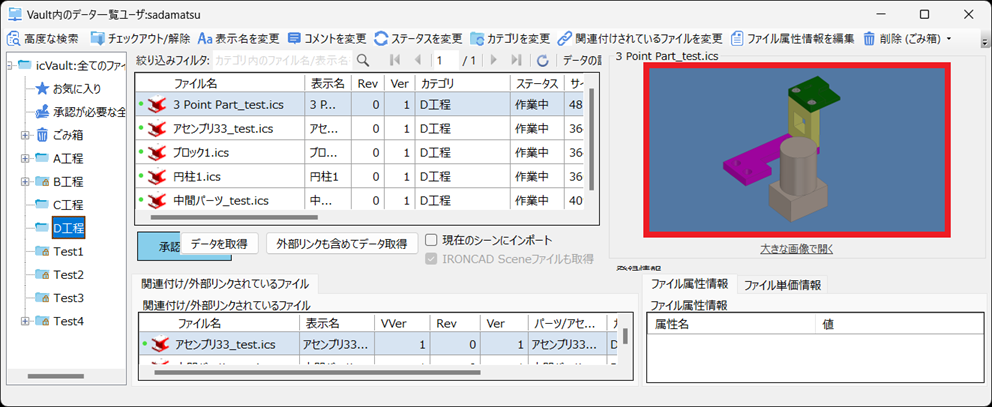Image resolution: width=992 pixels, height=407 pixels.
Task: Click the VVer column header in linked files
Action: coord(400,323)
